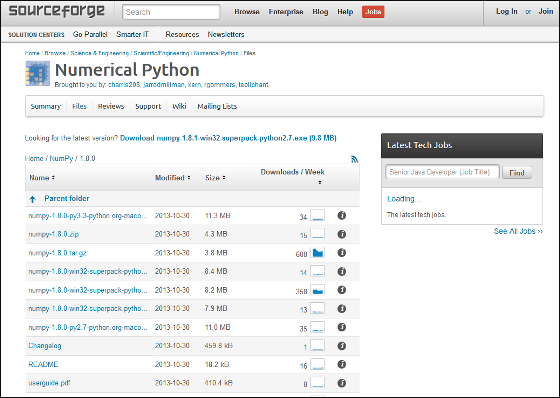Open userguide.pdf file link
The image size is (560, 398).
49,383
